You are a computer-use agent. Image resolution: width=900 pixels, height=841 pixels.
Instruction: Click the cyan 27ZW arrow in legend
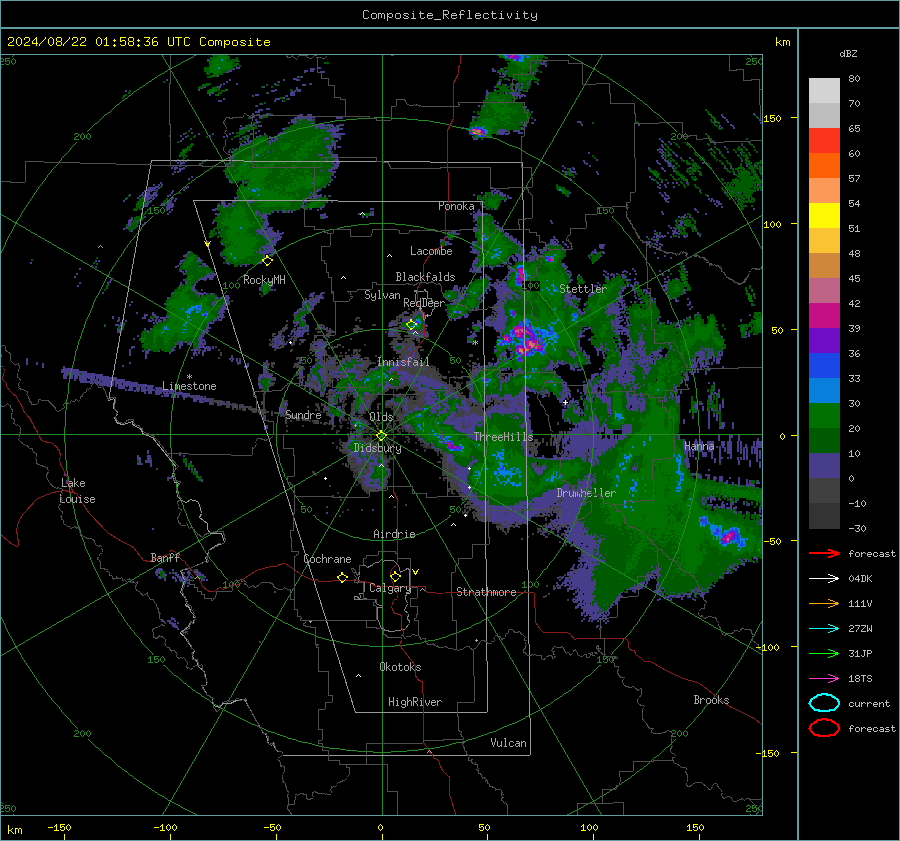coord(824,629)
